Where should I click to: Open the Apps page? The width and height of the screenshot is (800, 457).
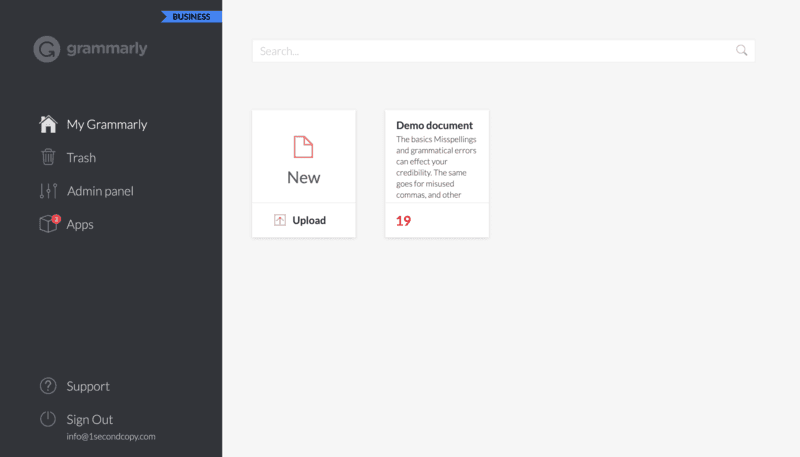tap(80, 224)
